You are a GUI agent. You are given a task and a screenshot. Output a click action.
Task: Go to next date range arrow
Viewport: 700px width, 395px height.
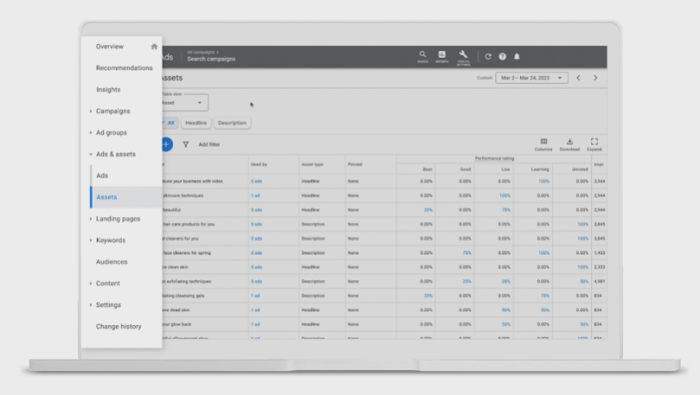point(595,78)
